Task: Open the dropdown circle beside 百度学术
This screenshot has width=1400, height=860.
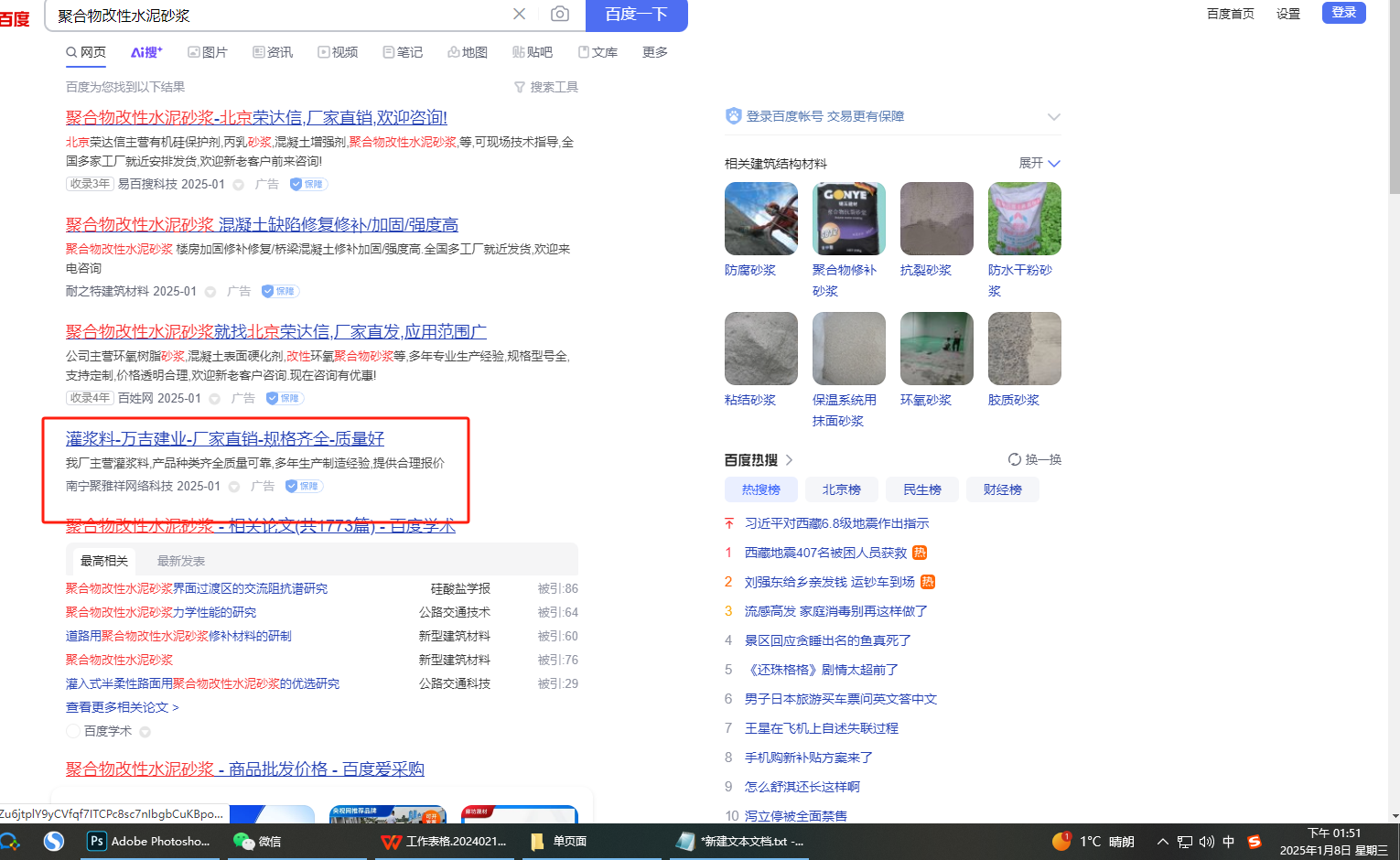Action: coord(145,732)
